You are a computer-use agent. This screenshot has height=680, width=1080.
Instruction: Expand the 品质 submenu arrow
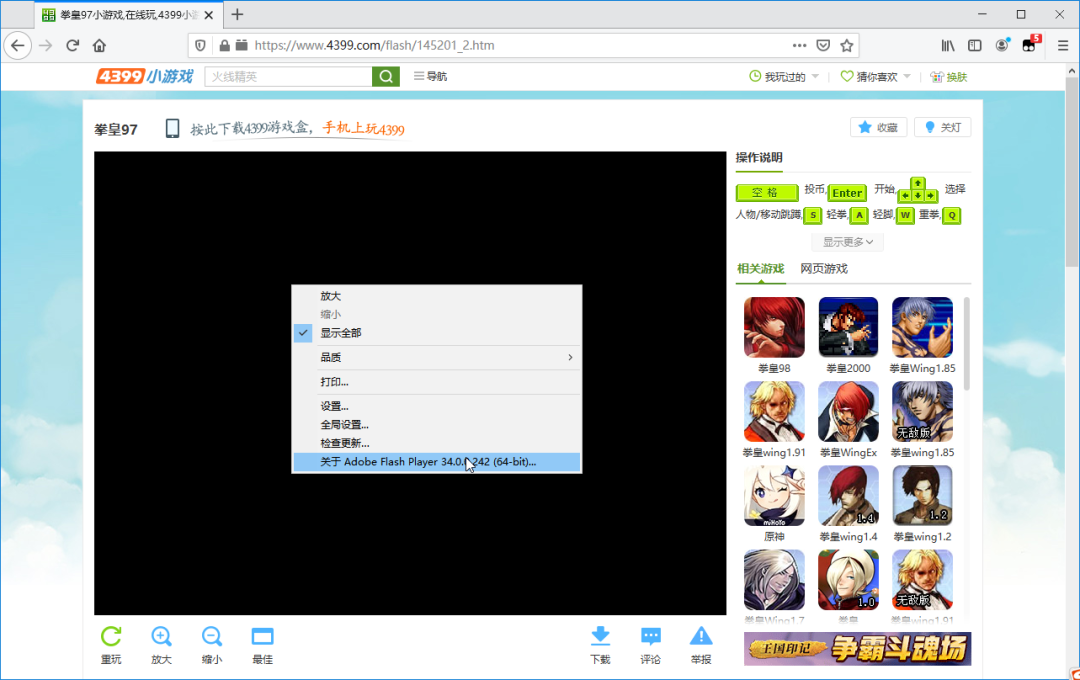pos(570,357)
